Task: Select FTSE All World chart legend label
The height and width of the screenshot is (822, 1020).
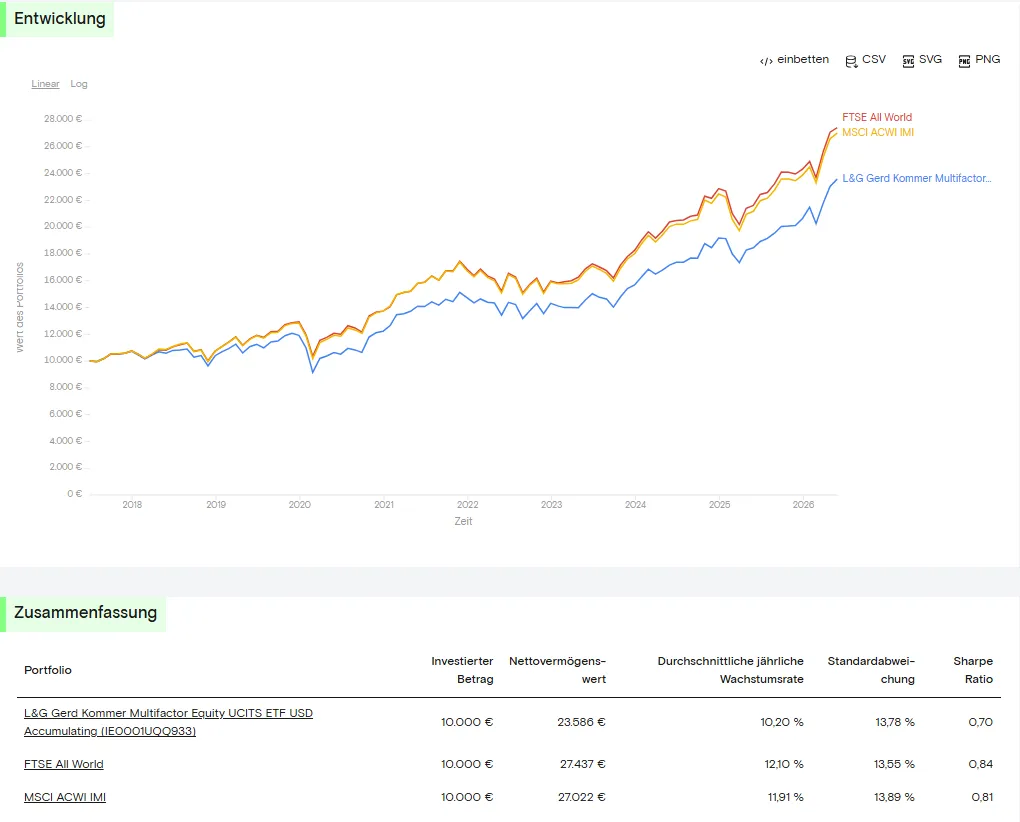Action: pos(877,117)
